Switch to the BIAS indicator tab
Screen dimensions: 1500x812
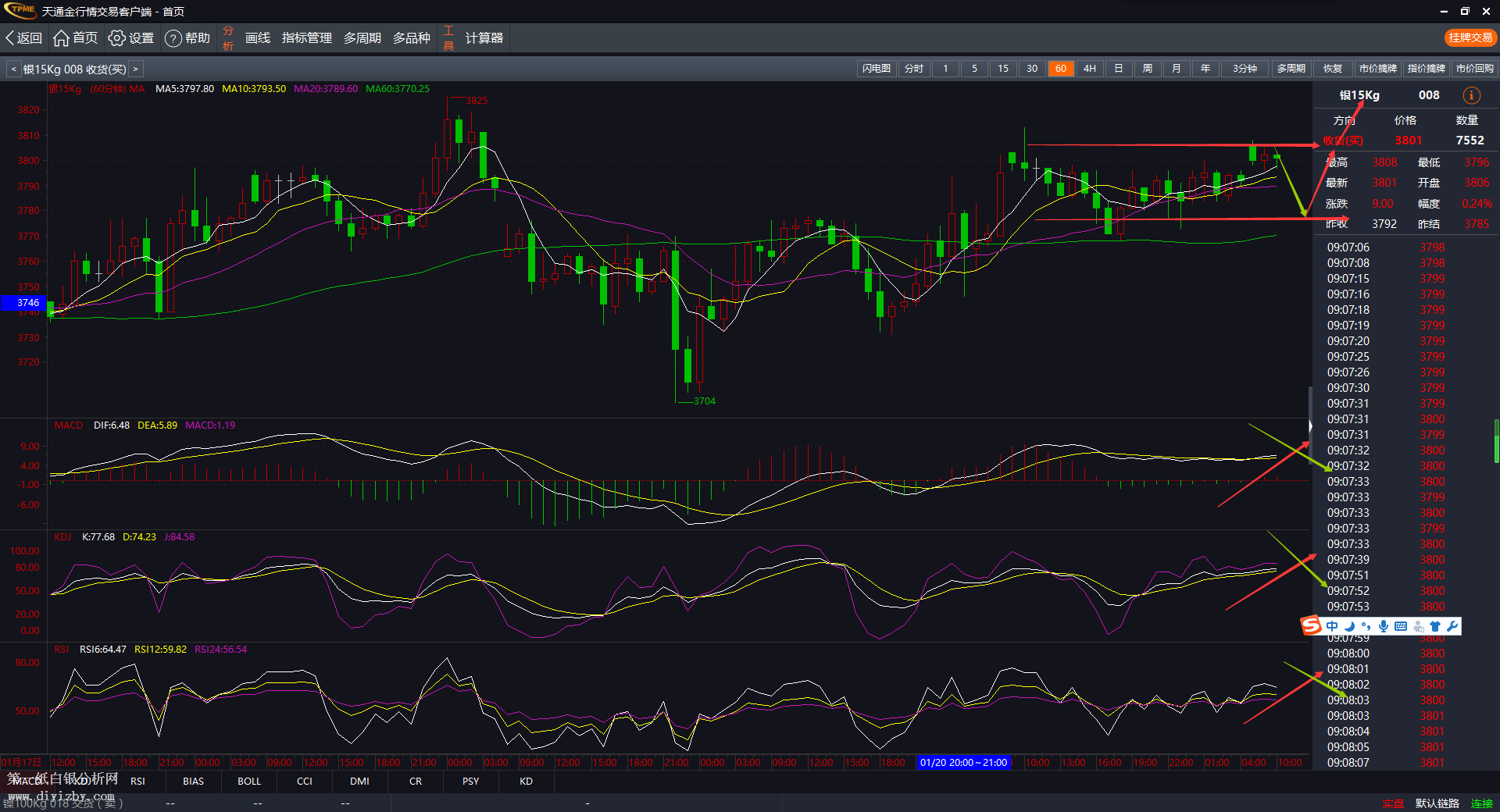coord(193,781)
